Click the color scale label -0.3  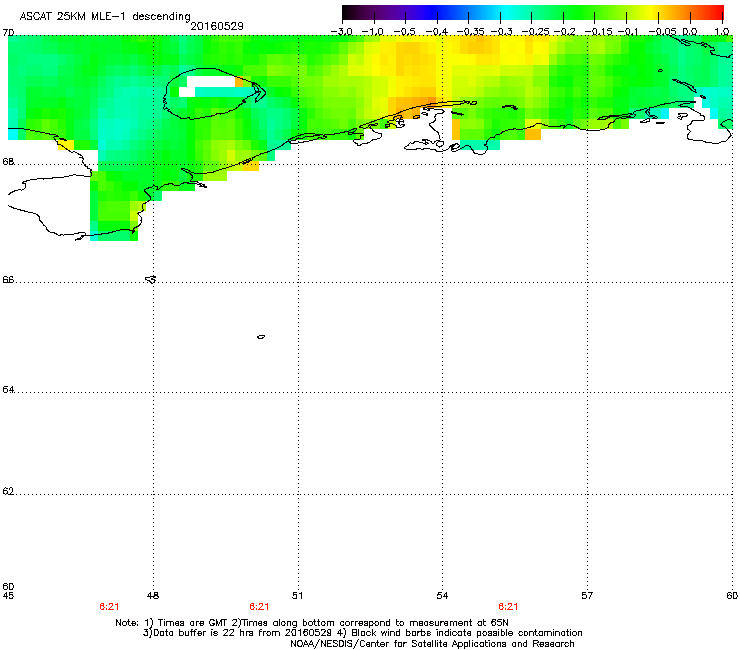[501, 32]
